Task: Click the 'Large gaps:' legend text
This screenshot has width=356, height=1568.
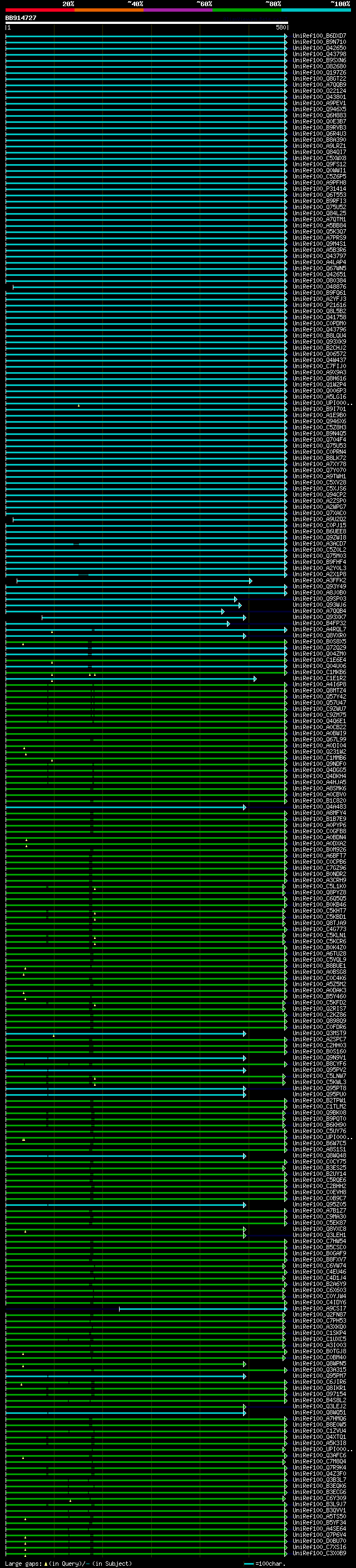Action: (x=24, y=1563)
